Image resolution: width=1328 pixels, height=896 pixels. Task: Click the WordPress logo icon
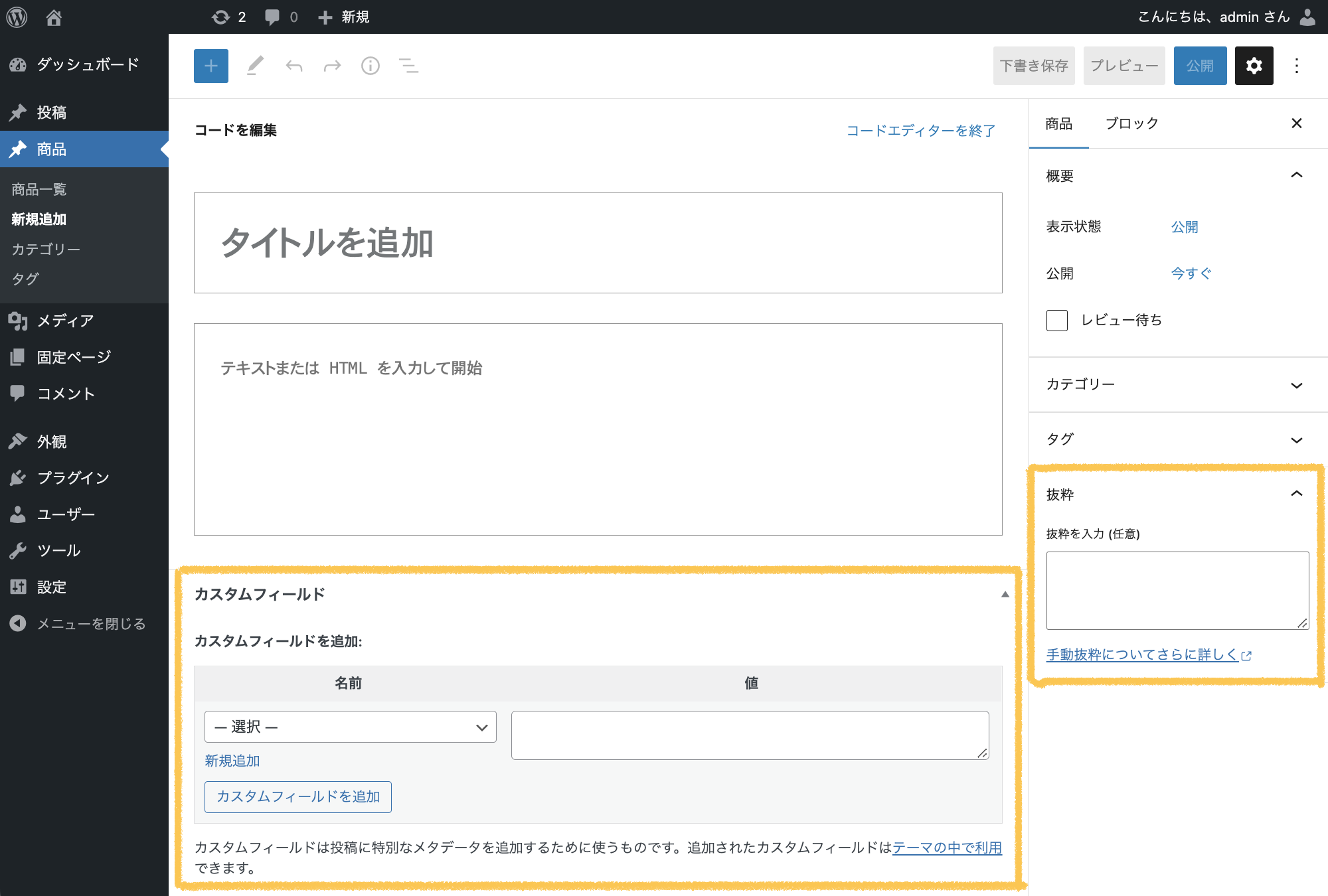17,17
